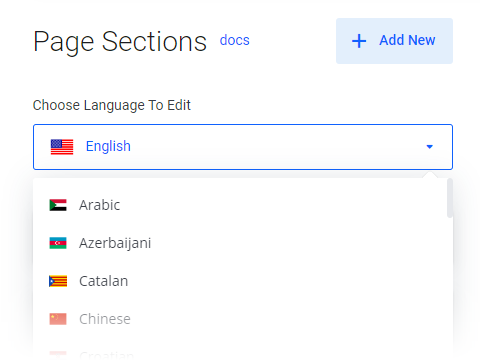The image size is (480, 360).
Task: Click the English language combo box
Action: tap(243, 147)
